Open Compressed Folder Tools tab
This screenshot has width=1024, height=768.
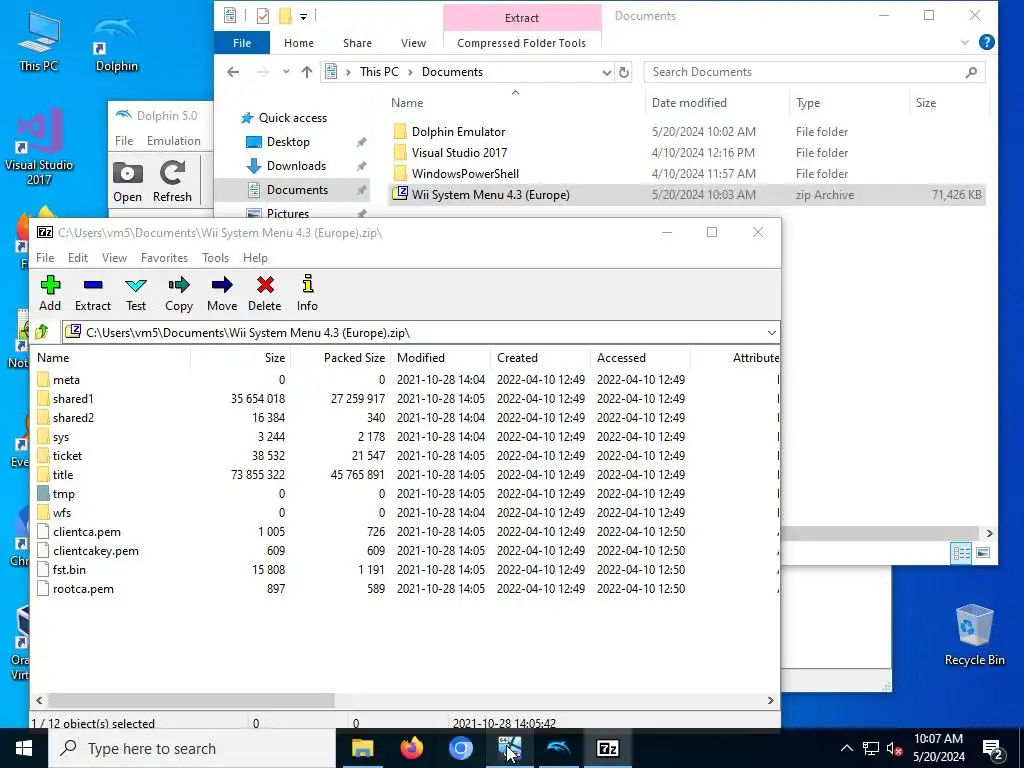click(x=521, y=43)
